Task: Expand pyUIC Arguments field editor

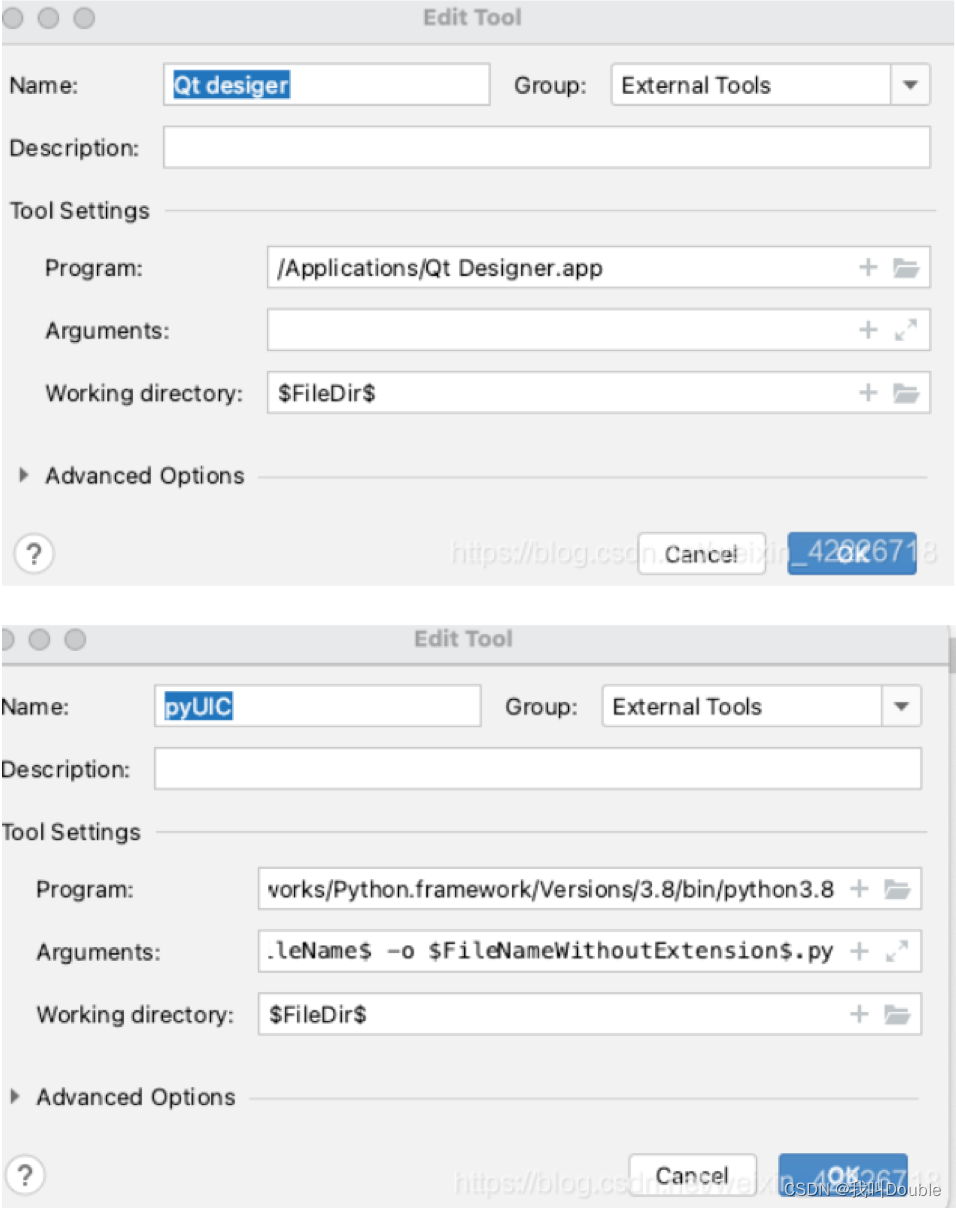Action: [x=897, y=951]
